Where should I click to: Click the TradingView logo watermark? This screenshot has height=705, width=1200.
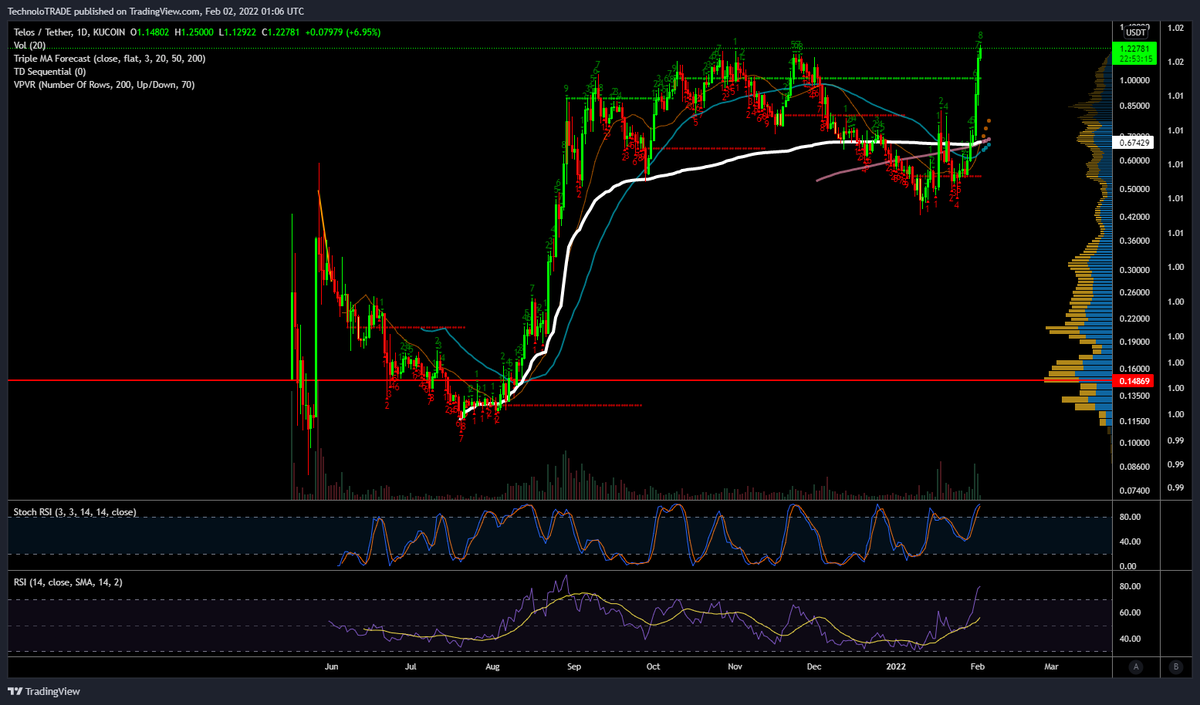coord(44,691)
